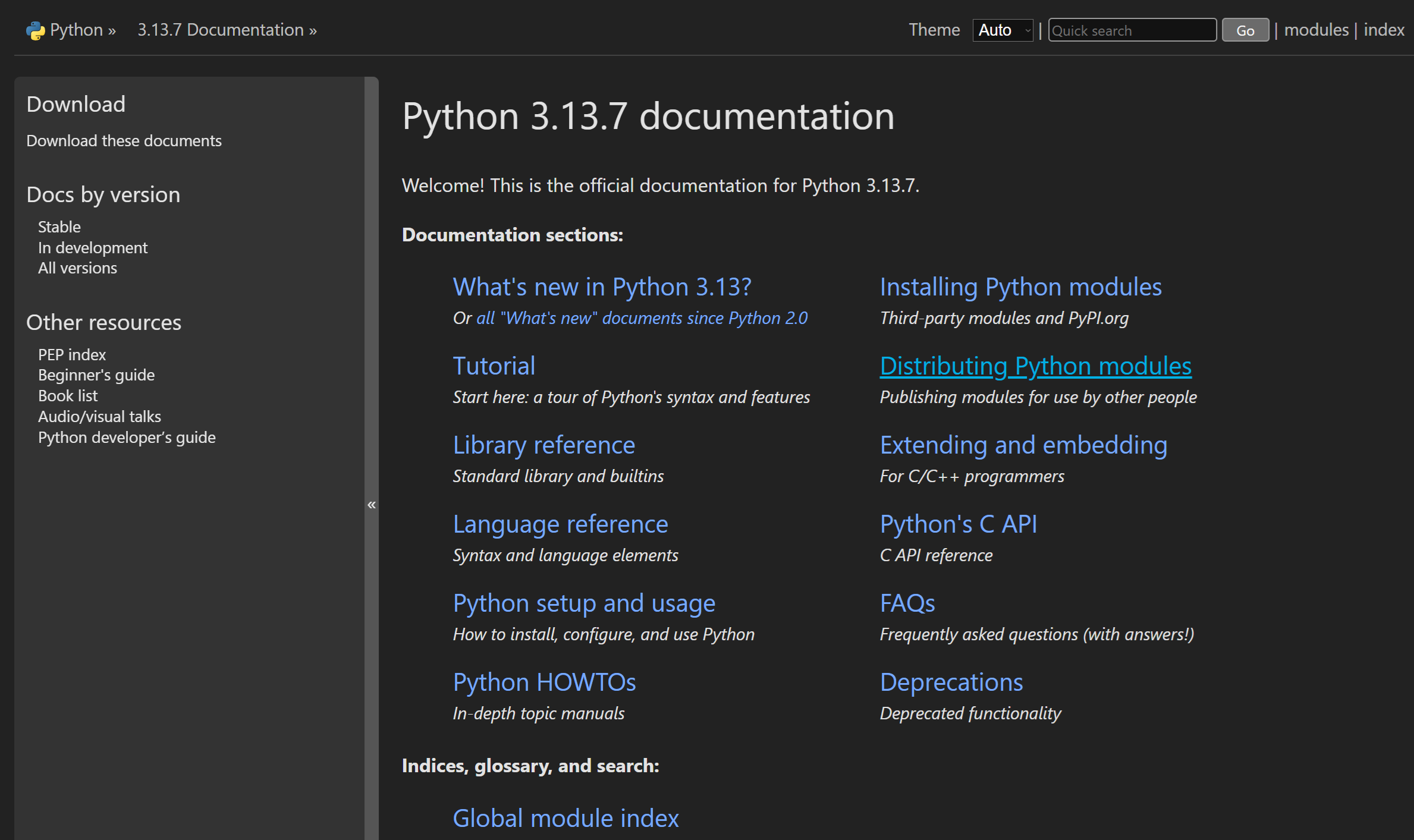Click inside the Quick search field
The width and height of the screenshot is (1414, 840).
point(1132,30)
